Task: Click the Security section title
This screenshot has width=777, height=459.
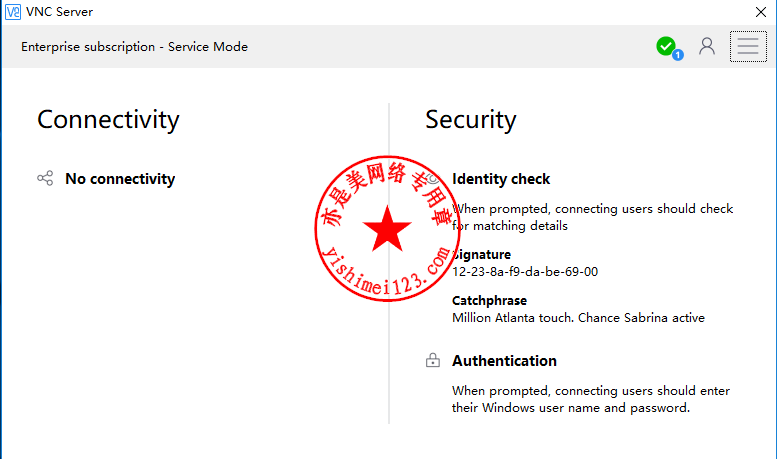Action: coord(471,119)
